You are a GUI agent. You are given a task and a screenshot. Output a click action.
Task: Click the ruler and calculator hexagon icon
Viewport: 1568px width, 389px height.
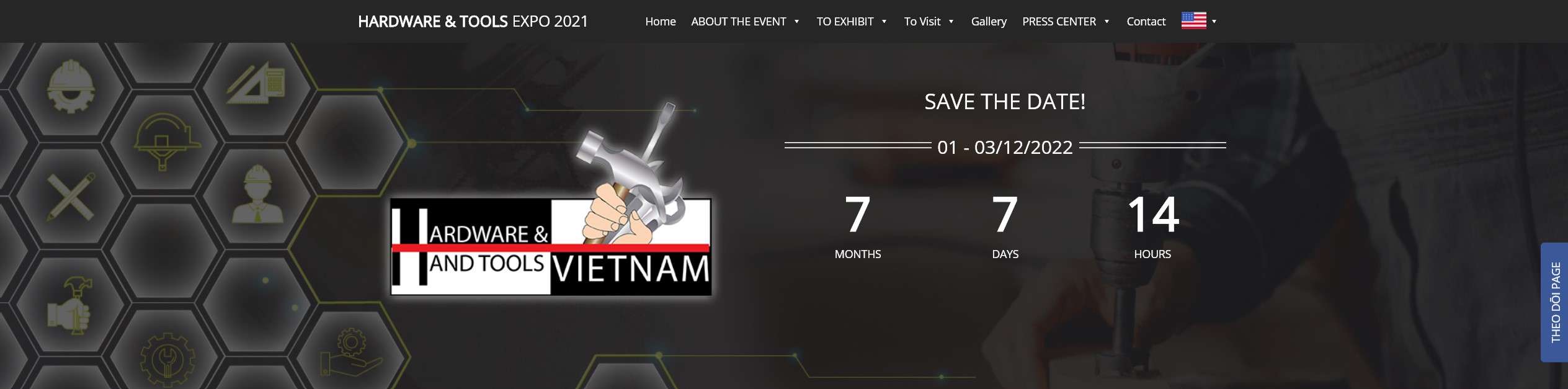coord(256,85)
